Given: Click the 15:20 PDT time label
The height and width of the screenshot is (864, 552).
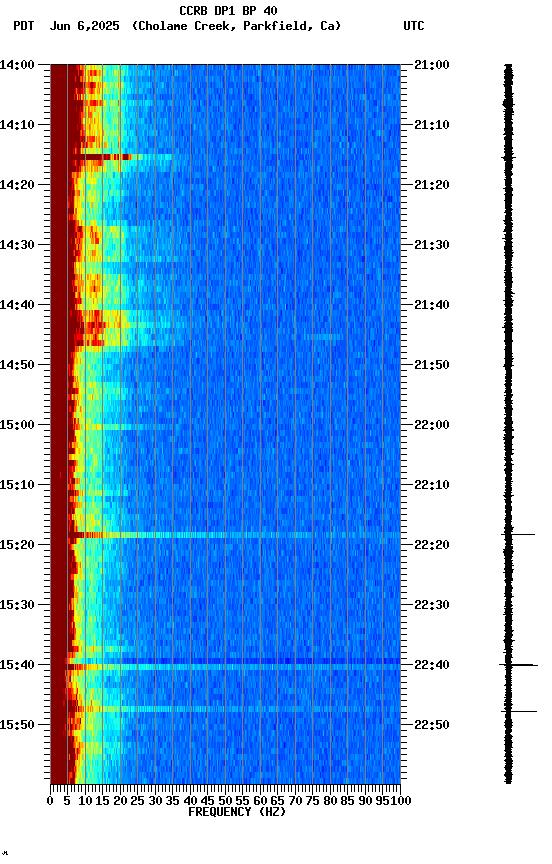Looking at the screenshot, I should click(17, 545).
